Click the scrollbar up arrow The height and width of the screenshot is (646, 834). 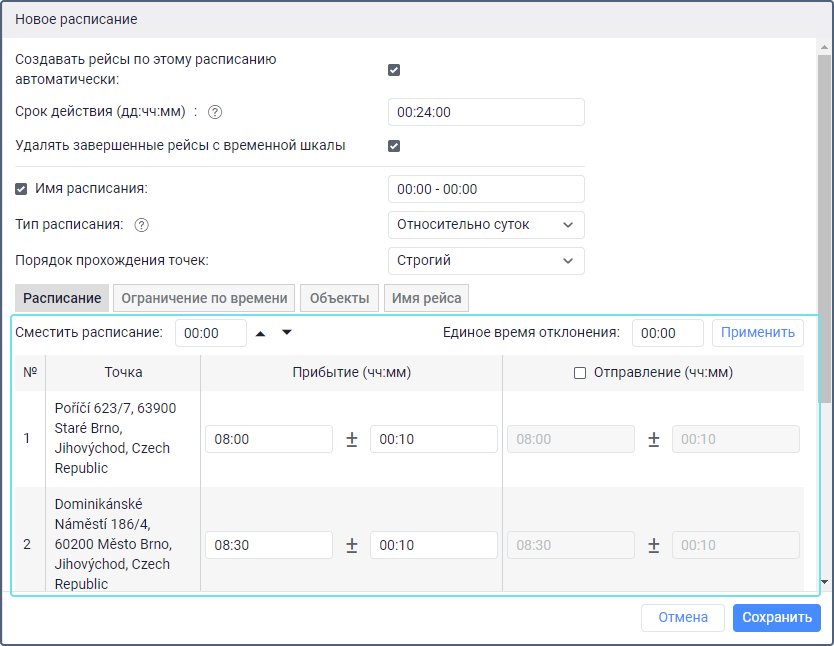[x=824, y=47]
